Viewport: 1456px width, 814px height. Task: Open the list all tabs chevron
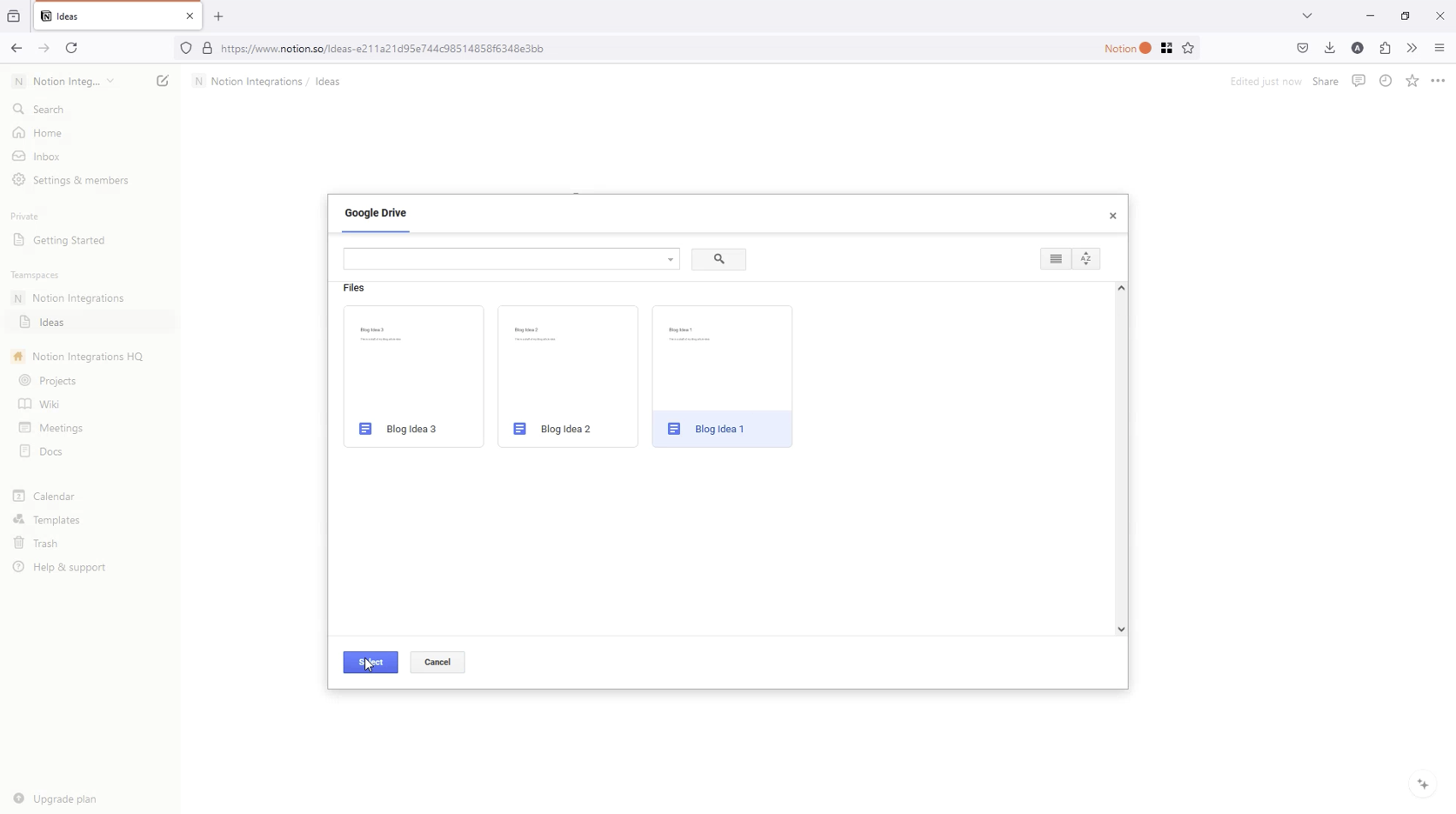1306,16
